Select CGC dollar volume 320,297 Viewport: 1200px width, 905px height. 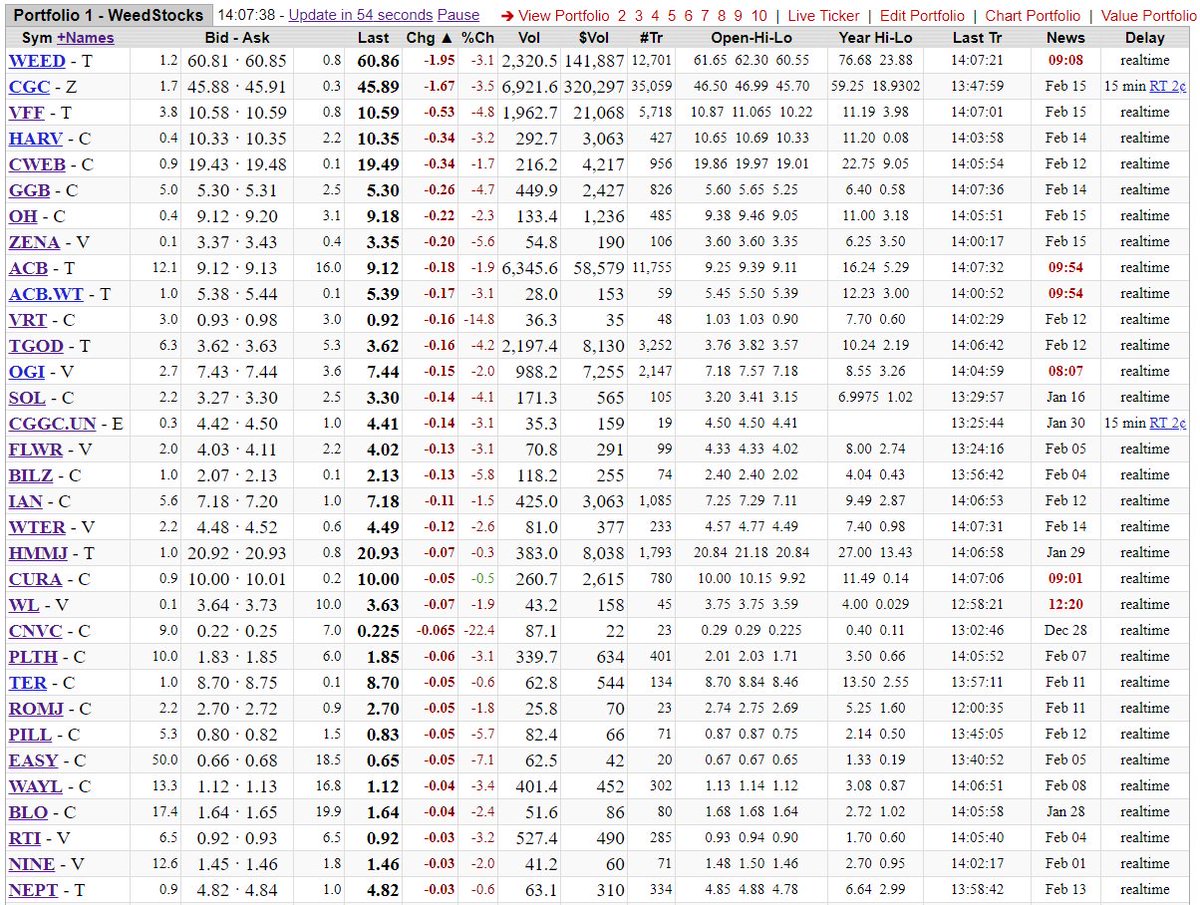pos(594,87)
